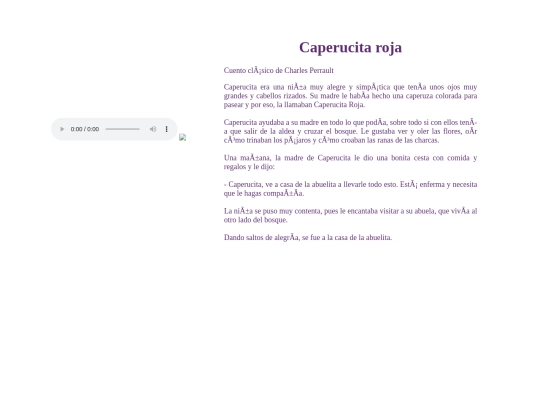Click paragraph mentioning "bonita cesta con comida"
The width and height of the screenshot is (540, 405).
pos(350,162)
